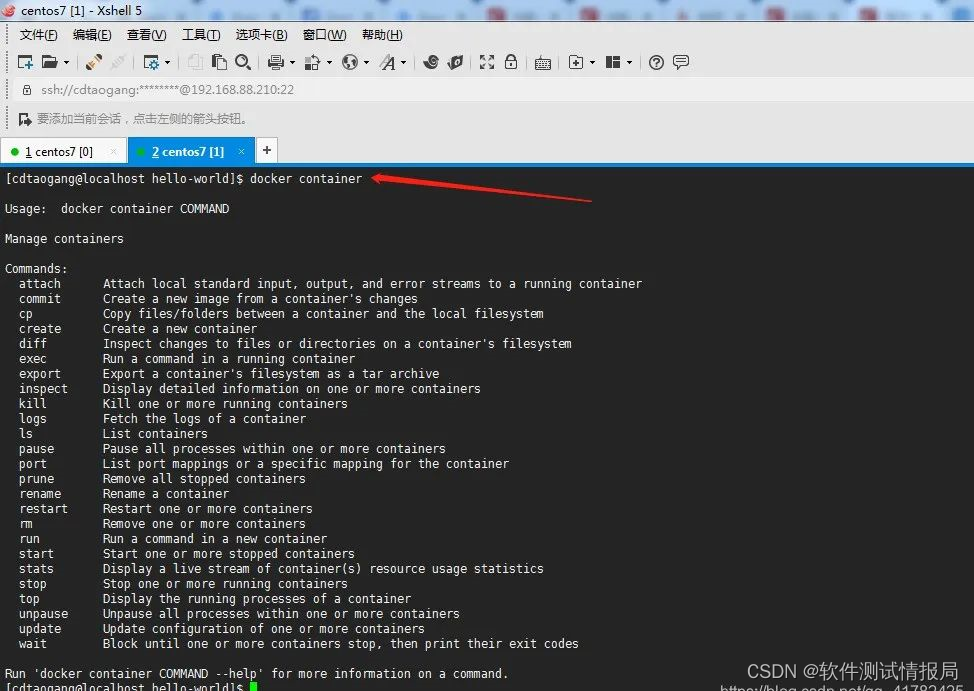Open the 工具(T) menu
Viewport: 974px width, 691px height.
(201, 35)
